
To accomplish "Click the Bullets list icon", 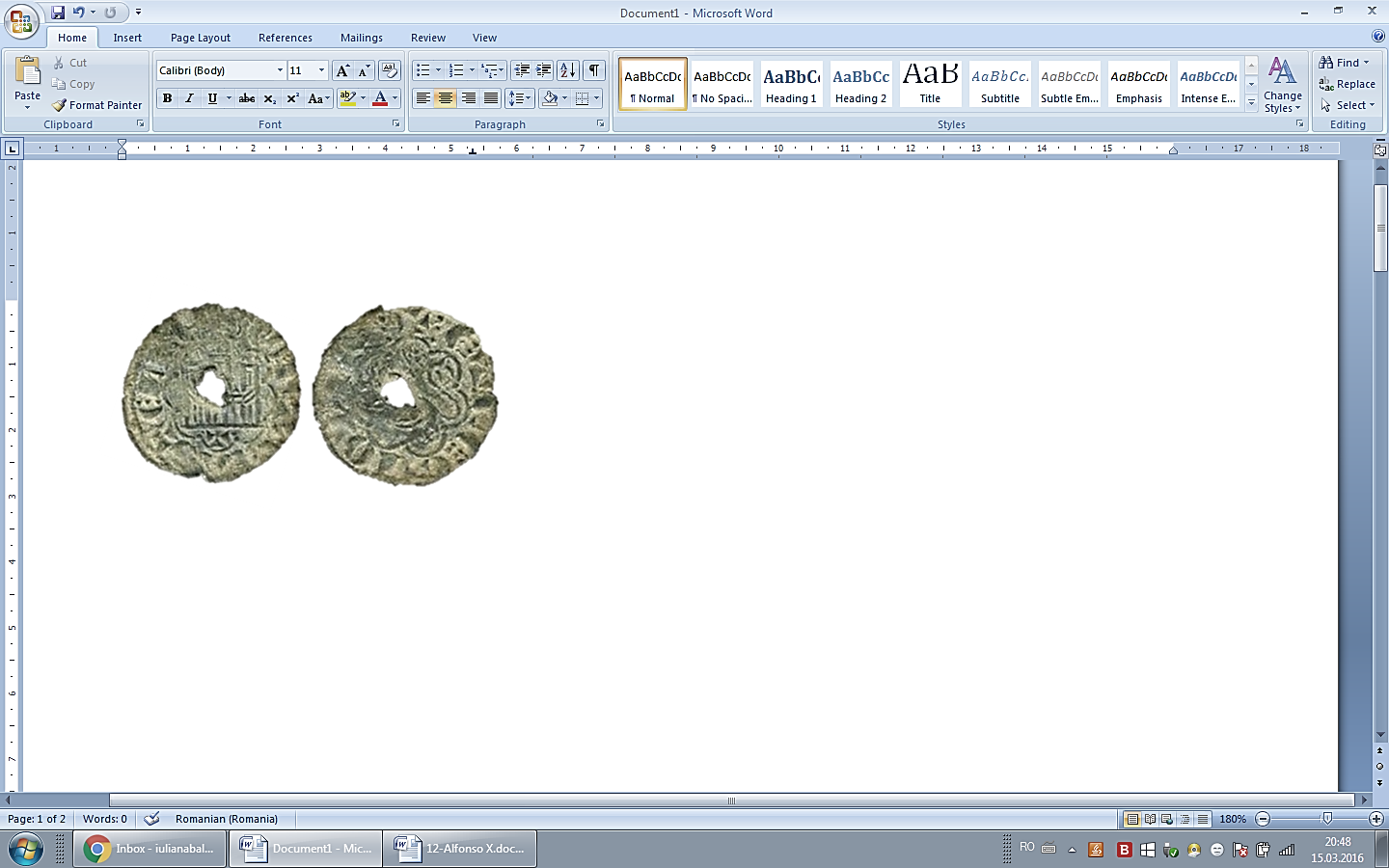I will pyautogui.click(x=422, y=70).
